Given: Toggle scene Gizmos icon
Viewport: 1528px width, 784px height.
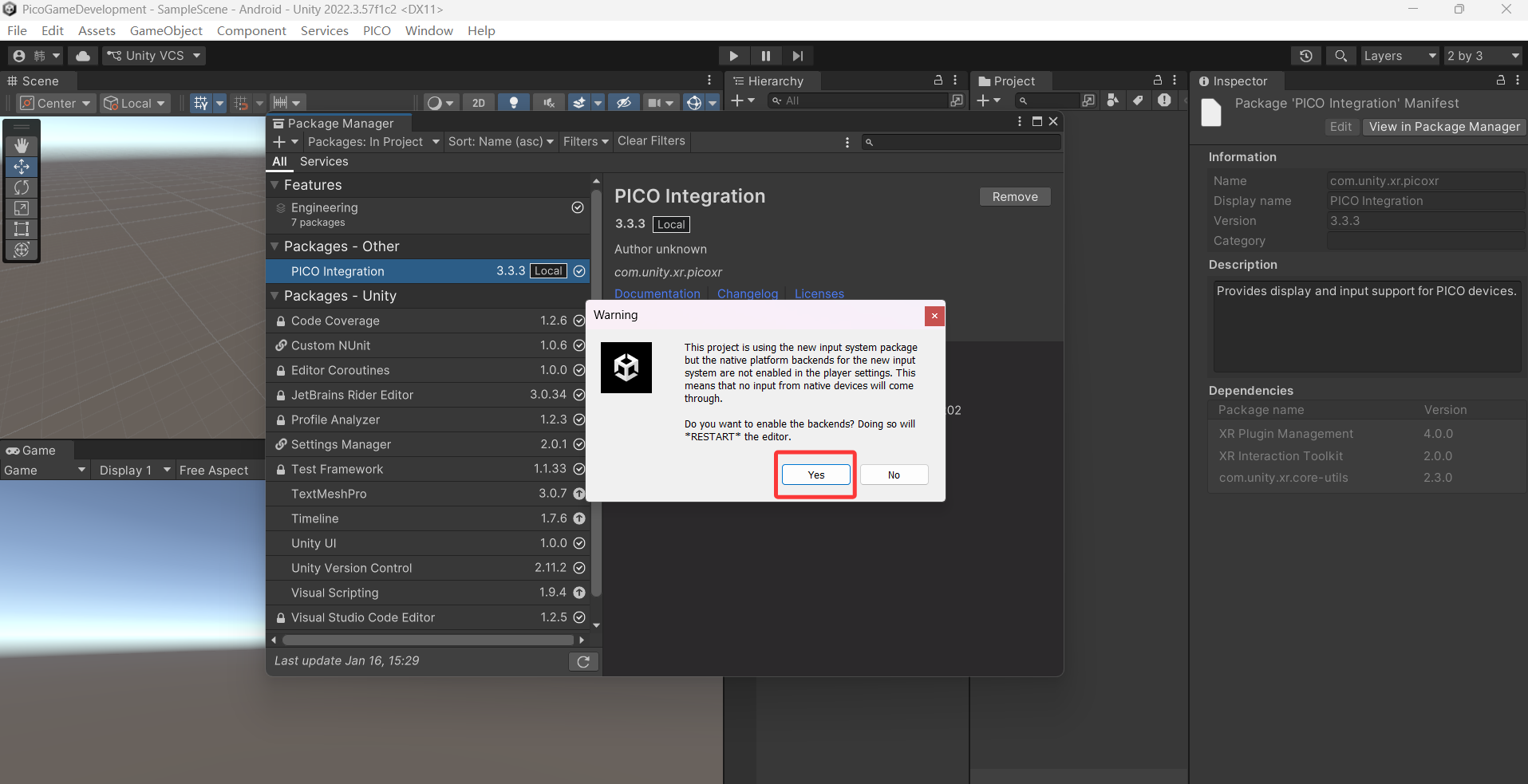Looking at the screenshot, I should (x=694, y=103).
